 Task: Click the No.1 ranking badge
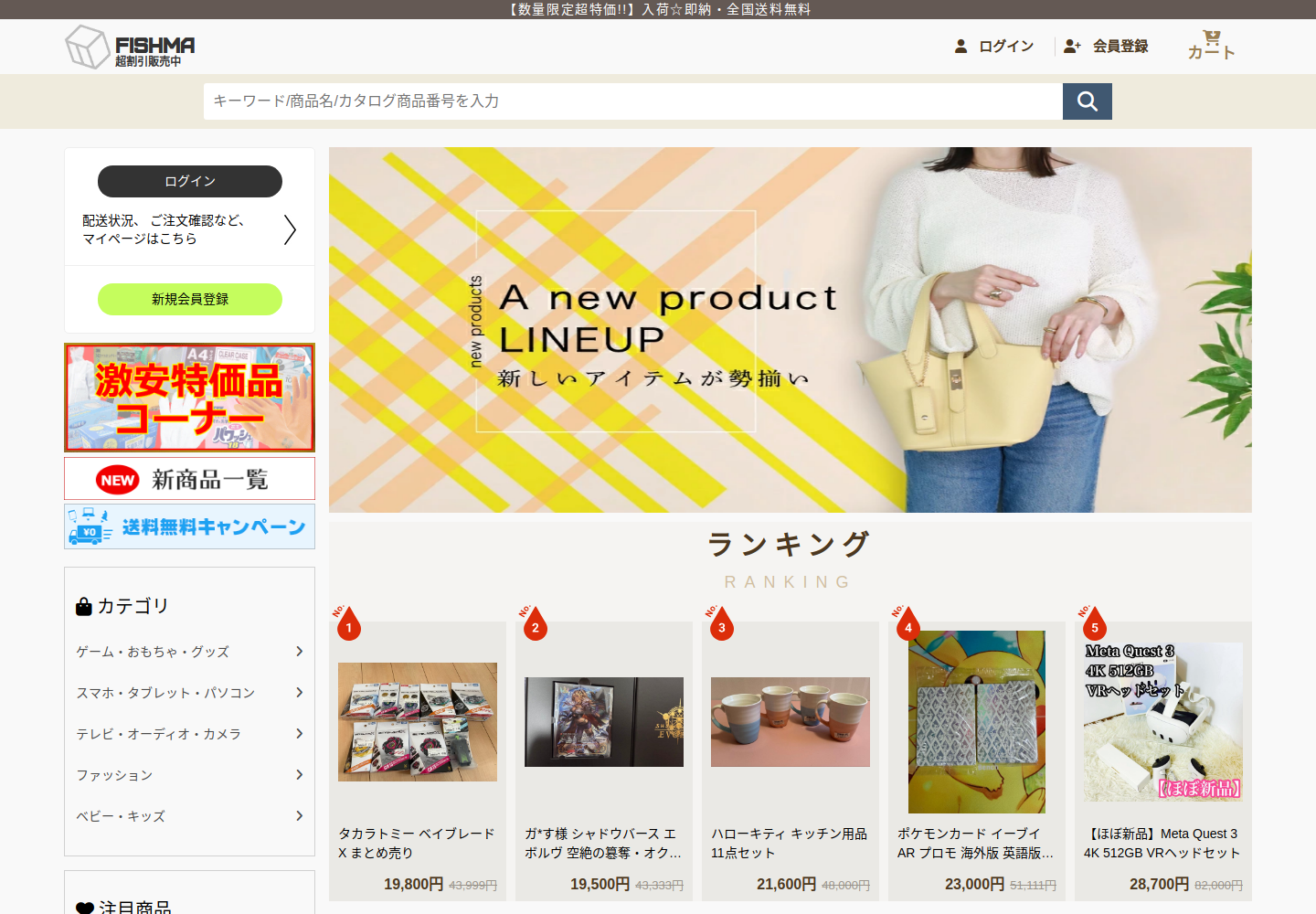coord(348,624)
